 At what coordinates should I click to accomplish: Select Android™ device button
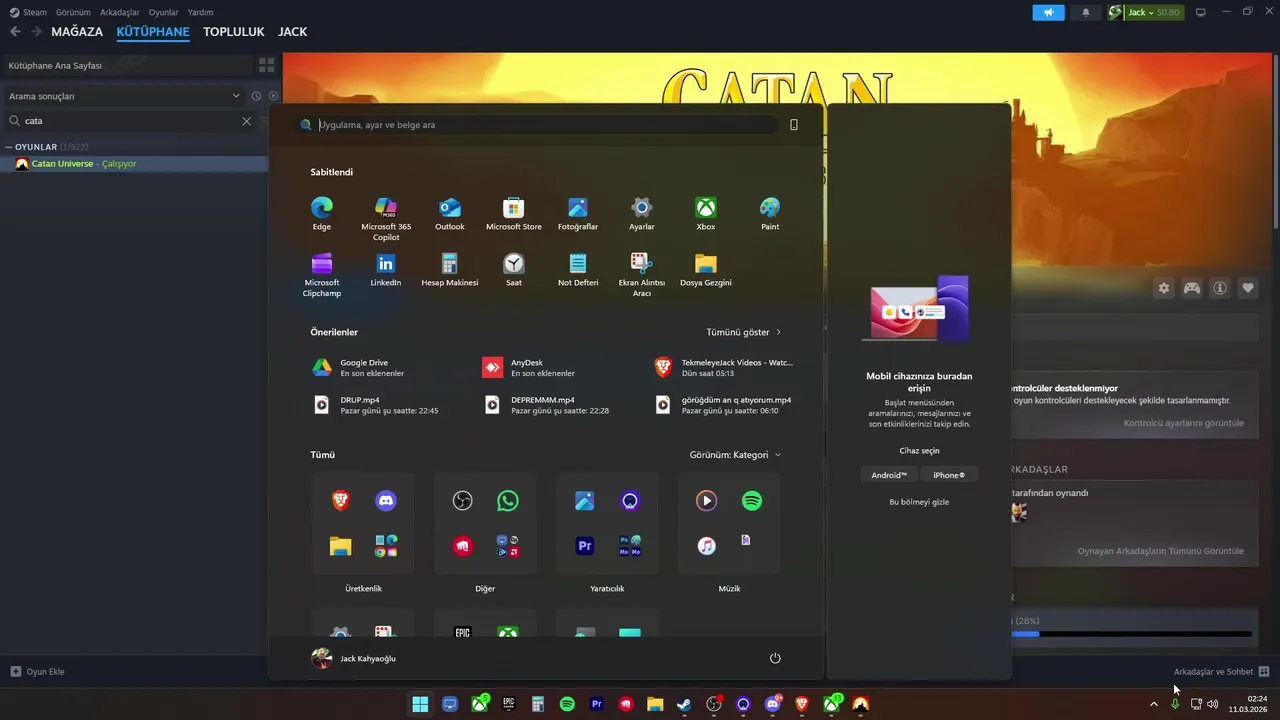[889, 475]
